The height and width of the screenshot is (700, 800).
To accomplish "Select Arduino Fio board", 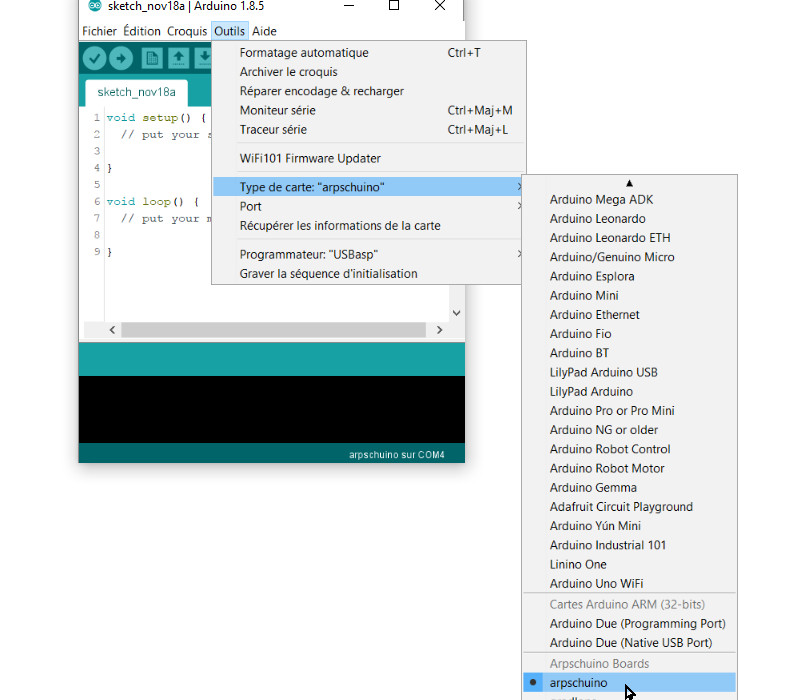I will [630, 334].
